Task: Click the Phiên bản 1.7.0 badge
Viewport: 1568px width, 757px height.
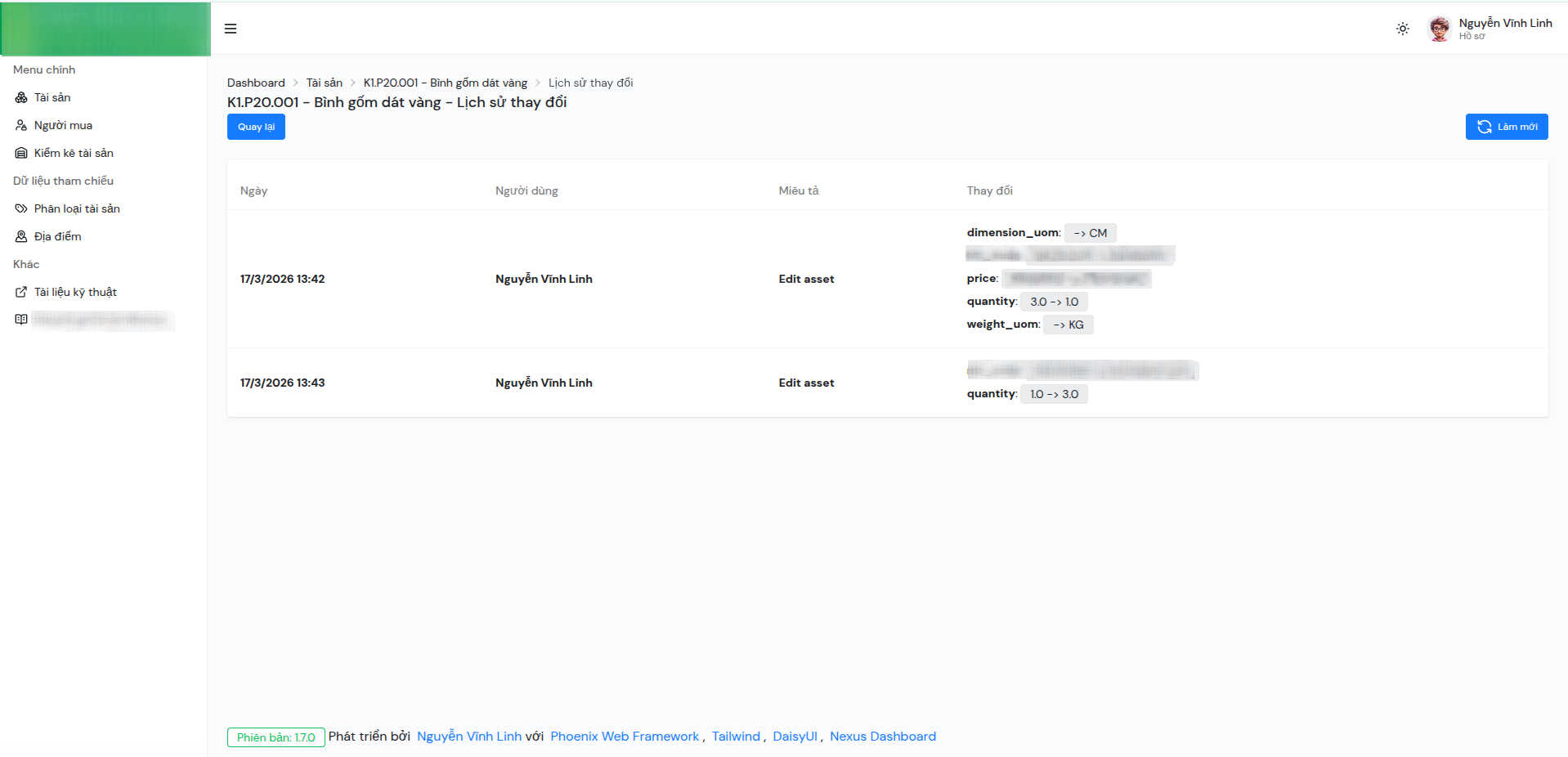Action: click(x=276, y=737)
